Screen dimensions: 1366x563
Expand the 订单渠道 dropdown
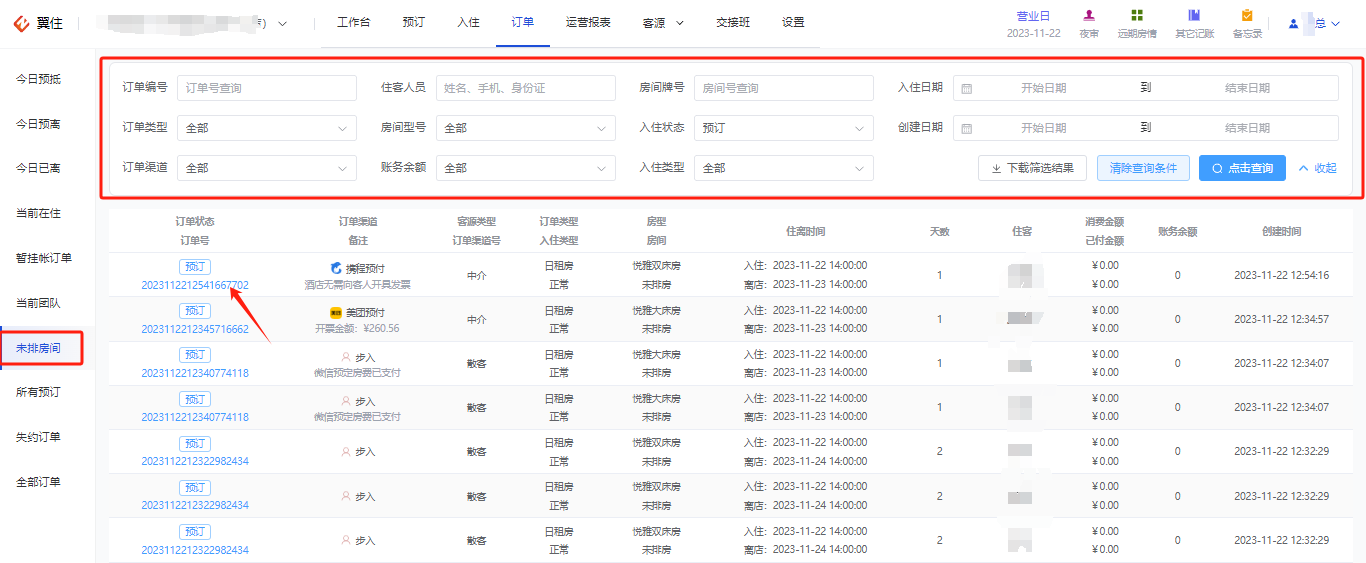click(267, 168)
